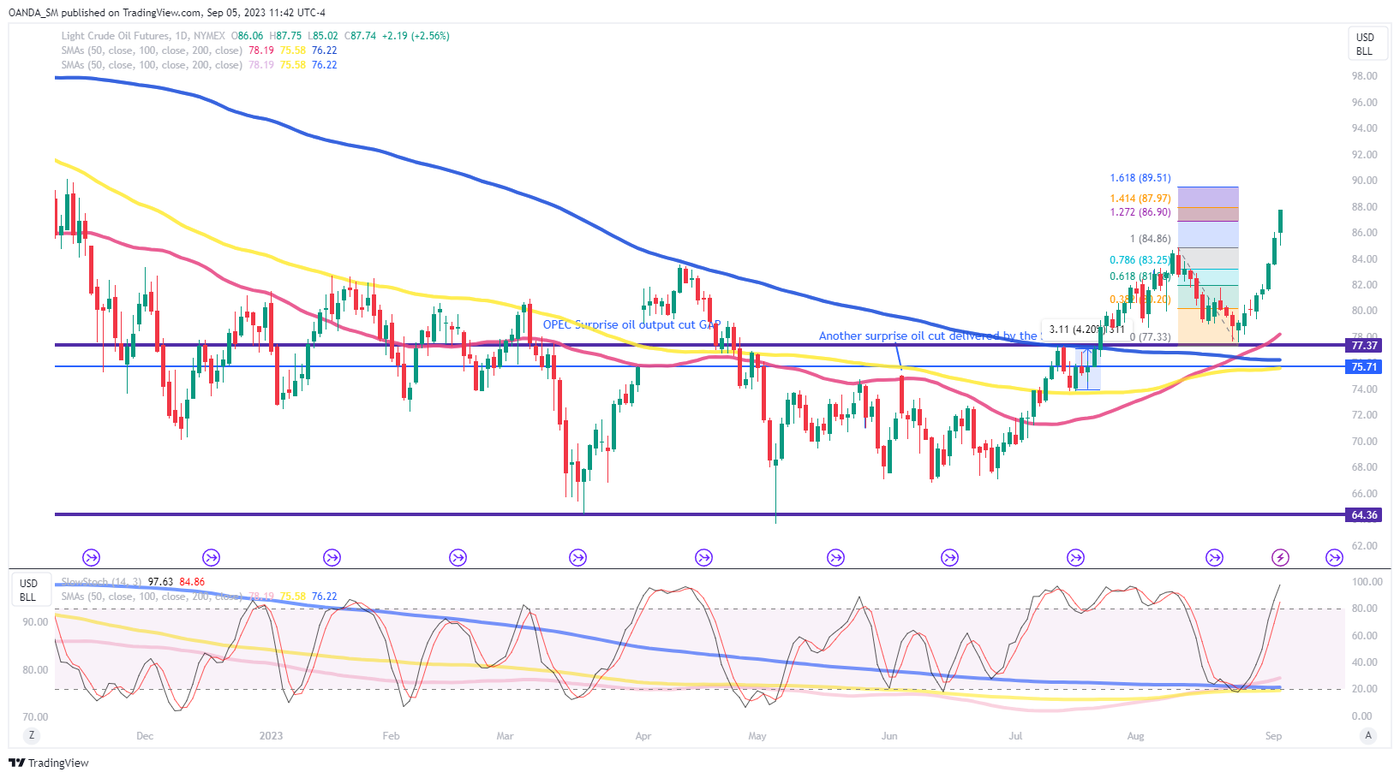This screenshot has height=778, width=1400.
Task: Click the 77.37 price level label
Action: pyautogui.click(x=1365, y=345)
